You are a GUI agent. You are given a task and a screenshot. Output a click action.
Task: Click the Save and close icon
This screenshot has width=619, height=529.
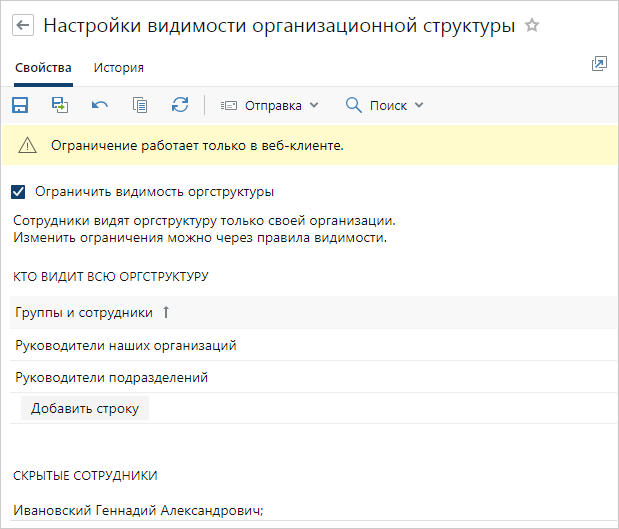tap(60, 105)
